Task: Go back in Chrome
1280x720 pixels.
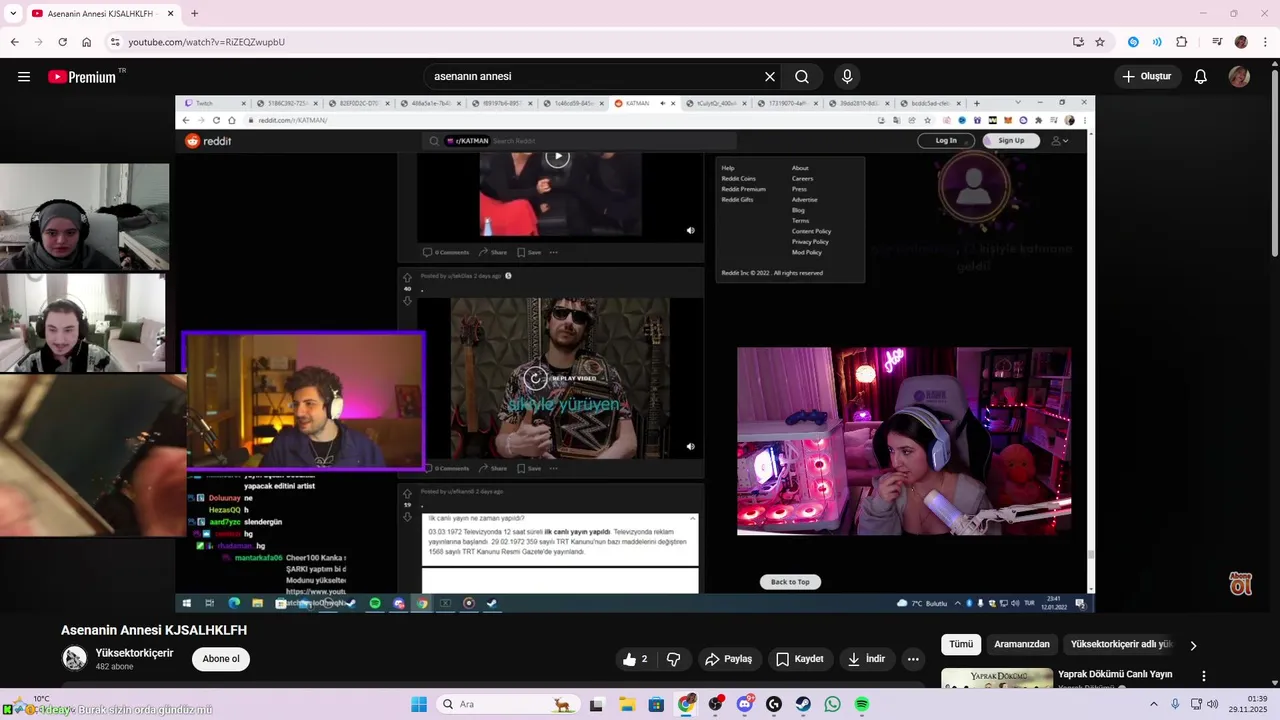Action: [14, 42]
